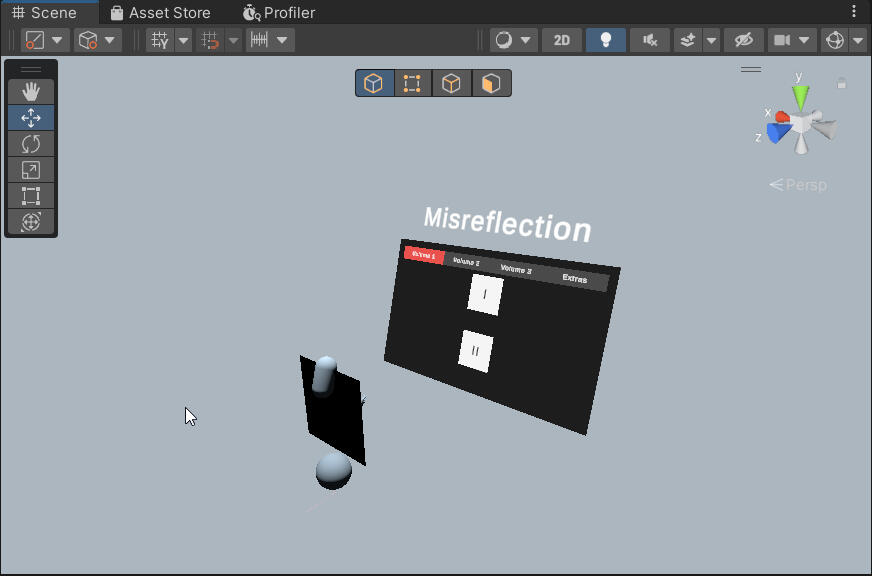Select the Hand view tool
The height and width of the screenshot is (576, 872).
[31, 92]
